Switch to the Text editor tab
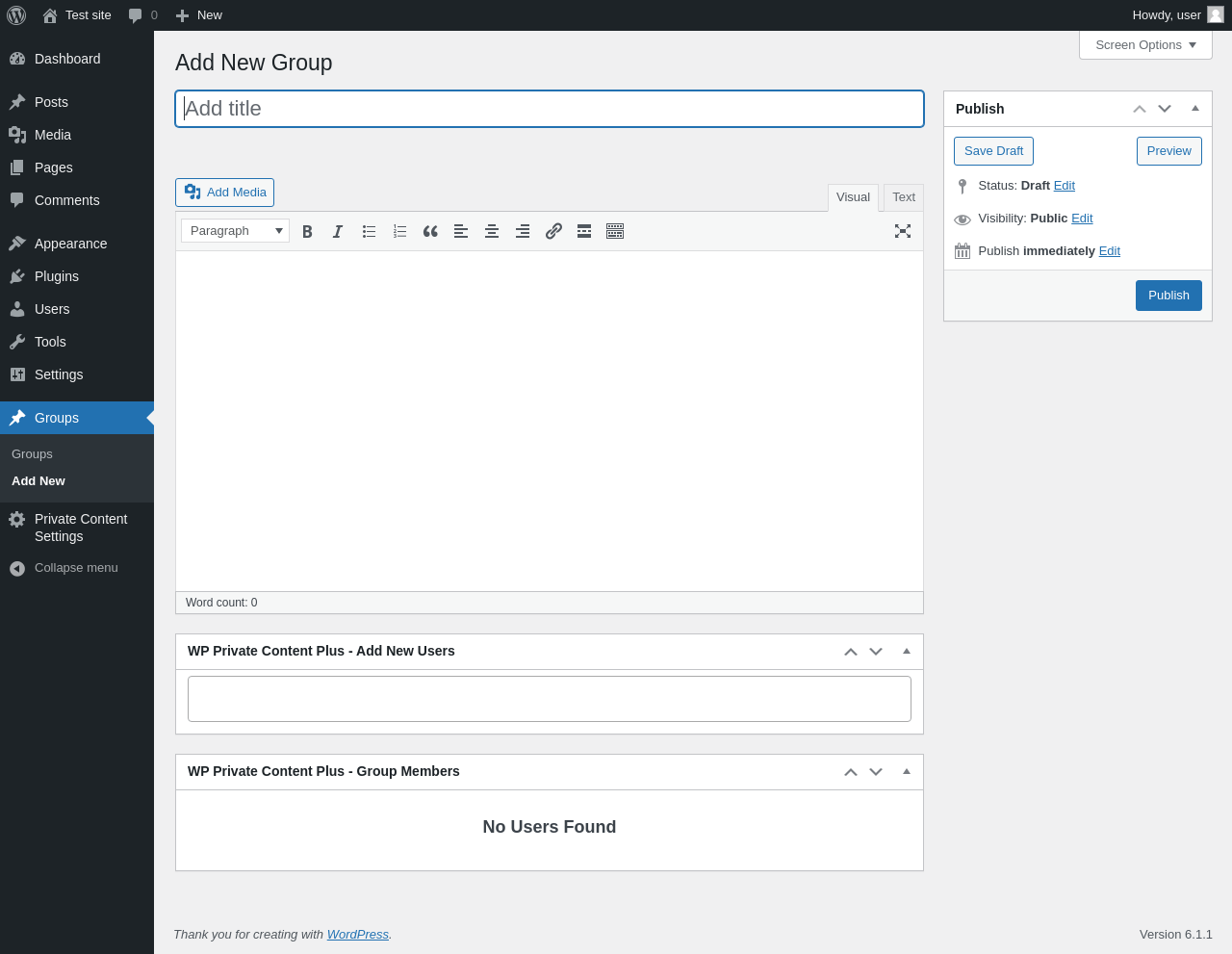Image resolution: width=1232 pixels, height=954 pixels. click(x=904, y=197)
